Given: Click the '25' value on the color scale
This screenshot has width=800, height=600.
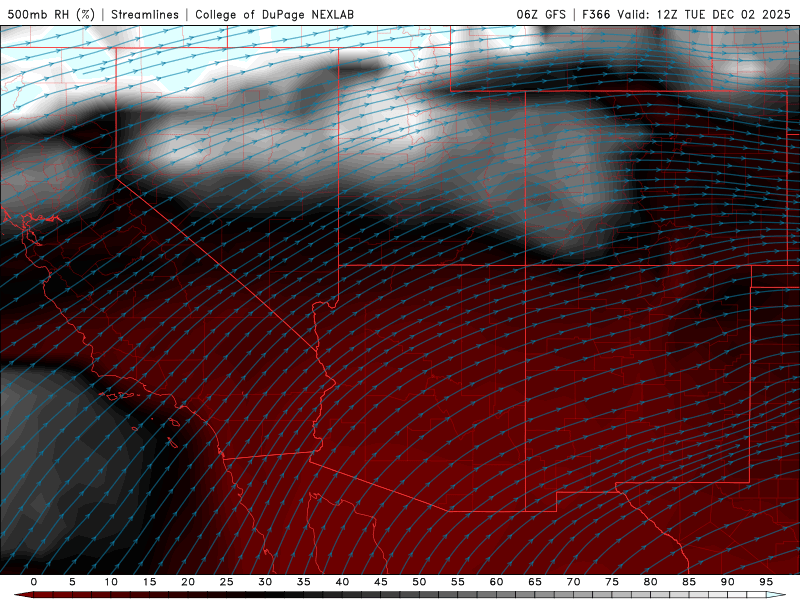Looking at the screenshot, I should coord(227,582).
